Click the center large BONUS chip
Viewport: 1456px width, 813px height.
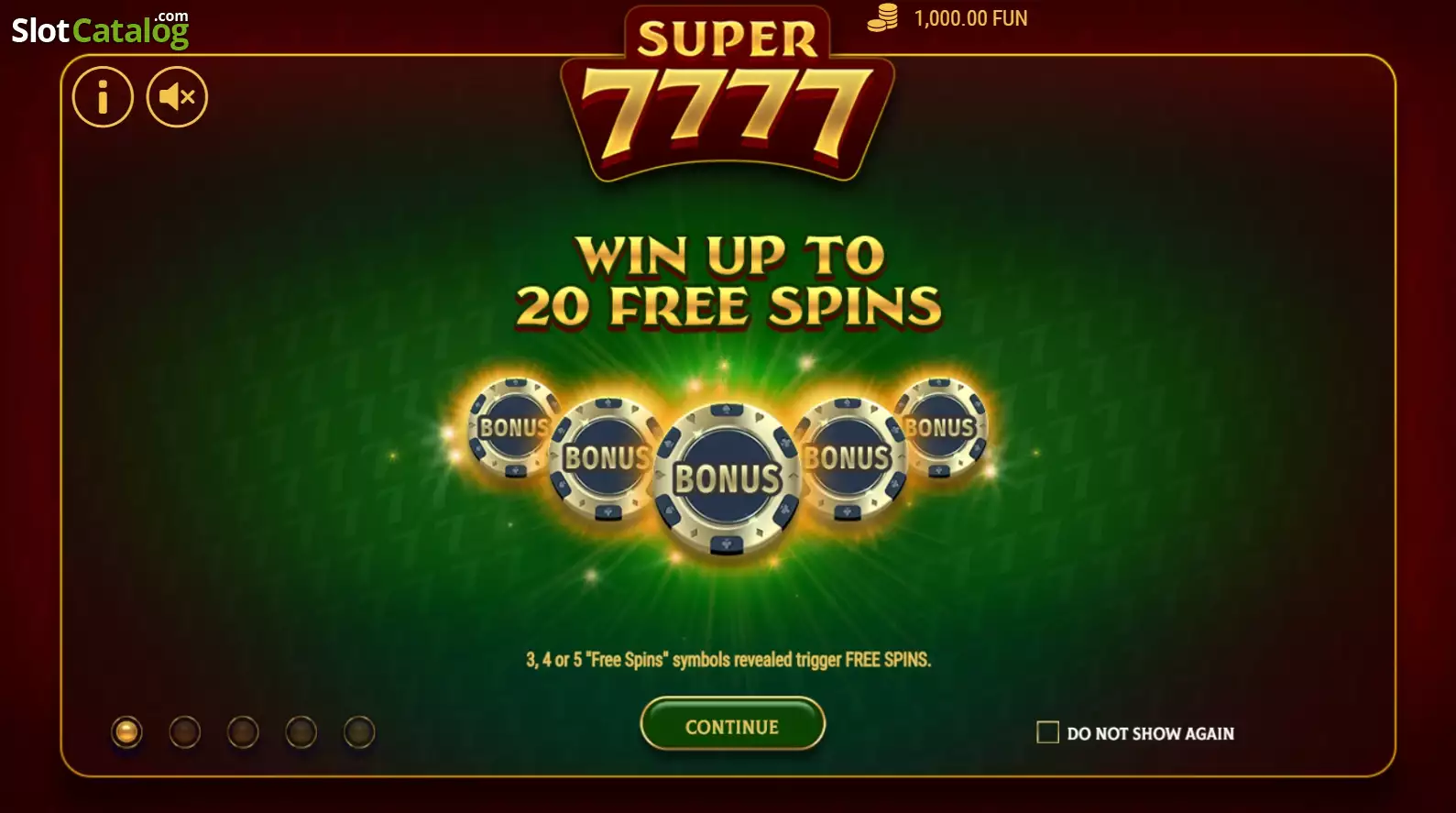pos(728,478)
